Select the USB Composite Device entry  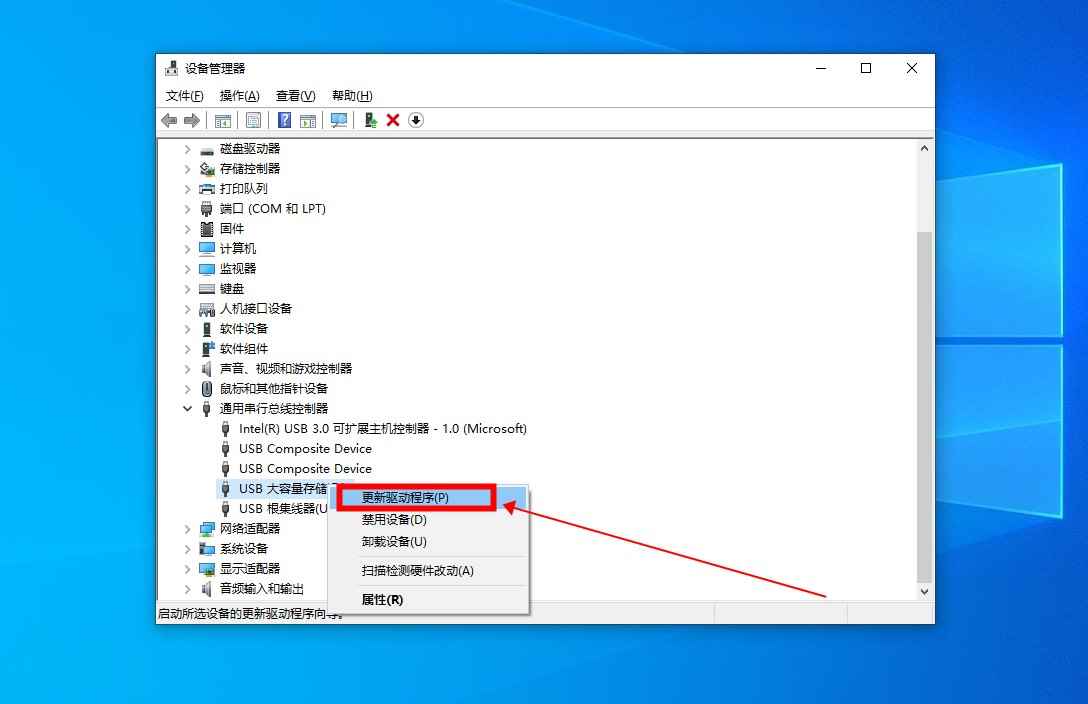click(304, 448)
